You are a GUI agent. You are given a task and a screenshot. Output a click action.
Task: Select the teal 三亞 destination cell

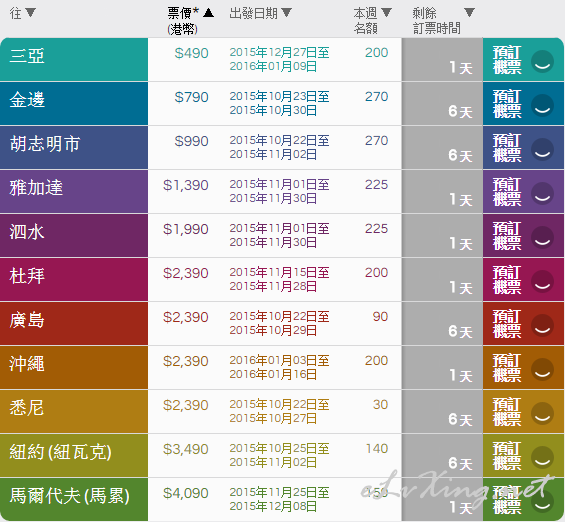(74, 59)
